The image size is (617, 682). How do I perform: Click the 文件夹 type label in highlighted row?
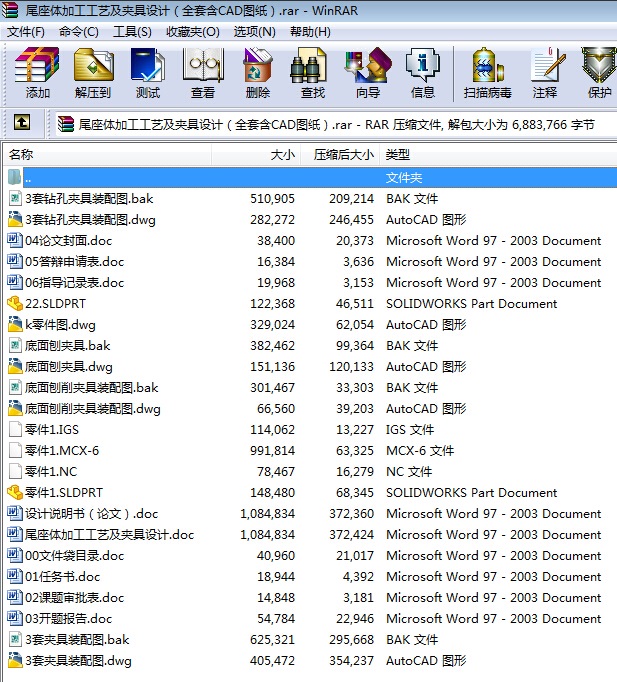pos(404,177)
